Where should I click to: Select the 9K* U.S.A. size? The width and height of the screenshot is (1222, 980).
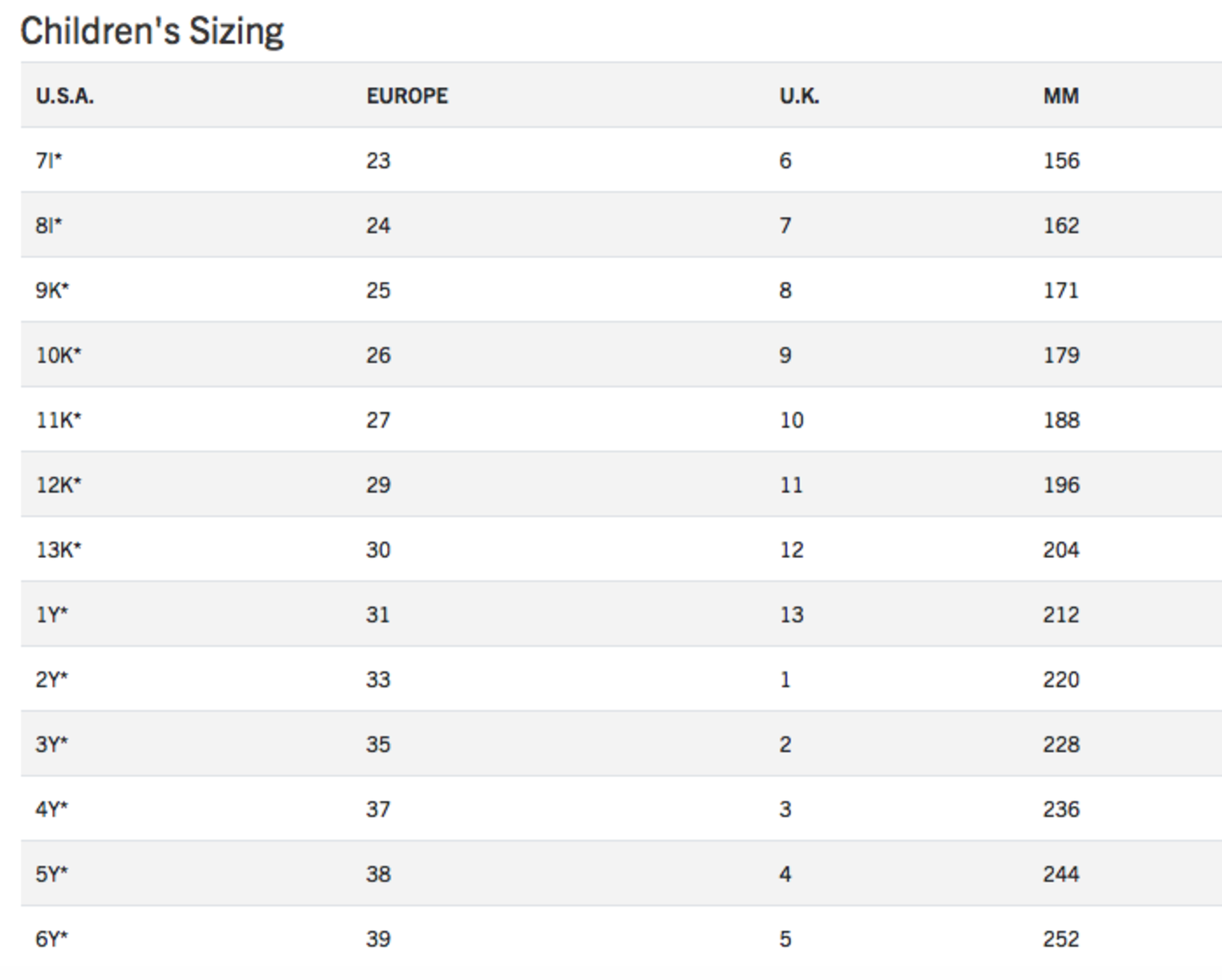[52, 290]
